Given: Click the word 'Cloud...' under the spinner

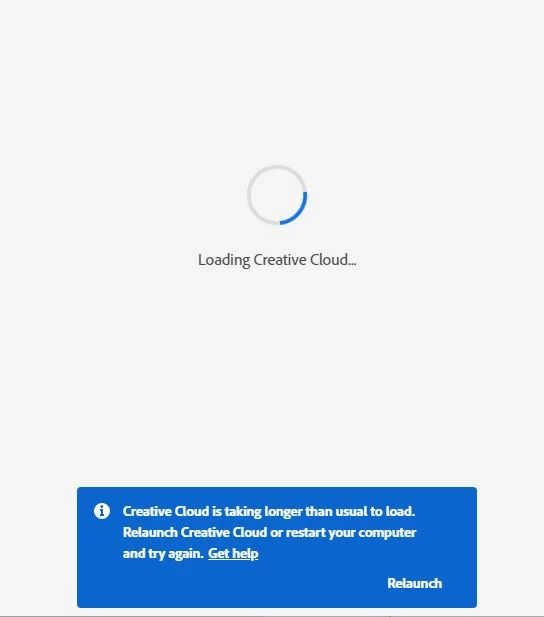Looking at the screenshot, I should click(333, 260).
